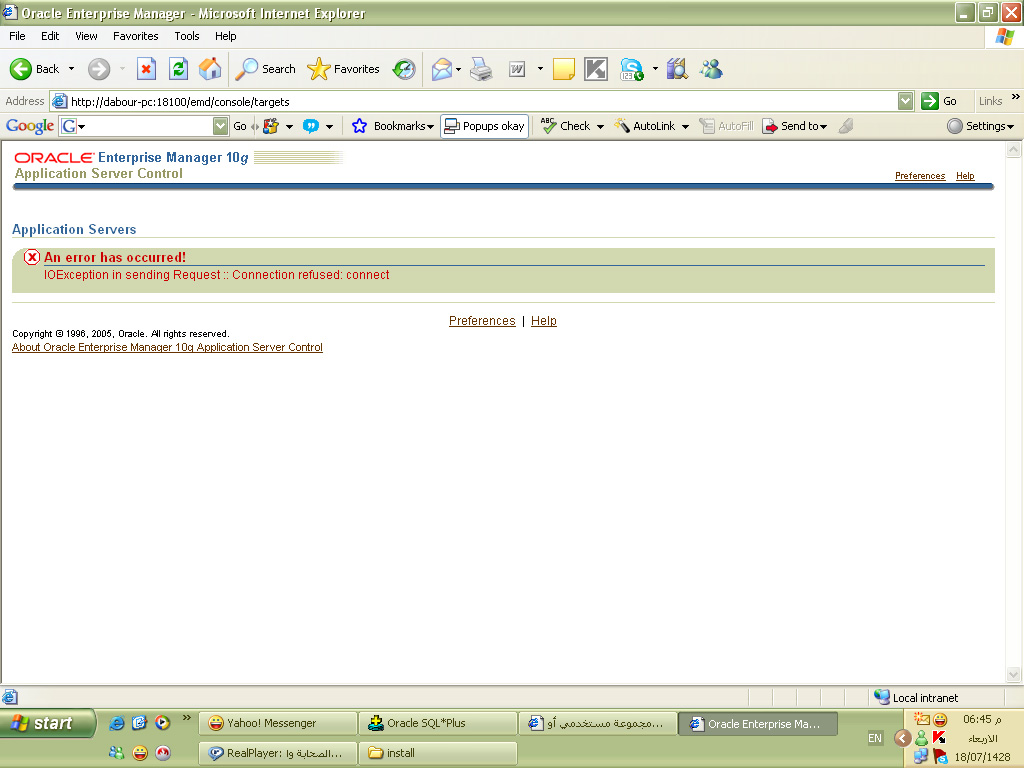Expand the address bar dropdown
The image size is (1024, 768).
pyautogui.click(x=905, y=101)
